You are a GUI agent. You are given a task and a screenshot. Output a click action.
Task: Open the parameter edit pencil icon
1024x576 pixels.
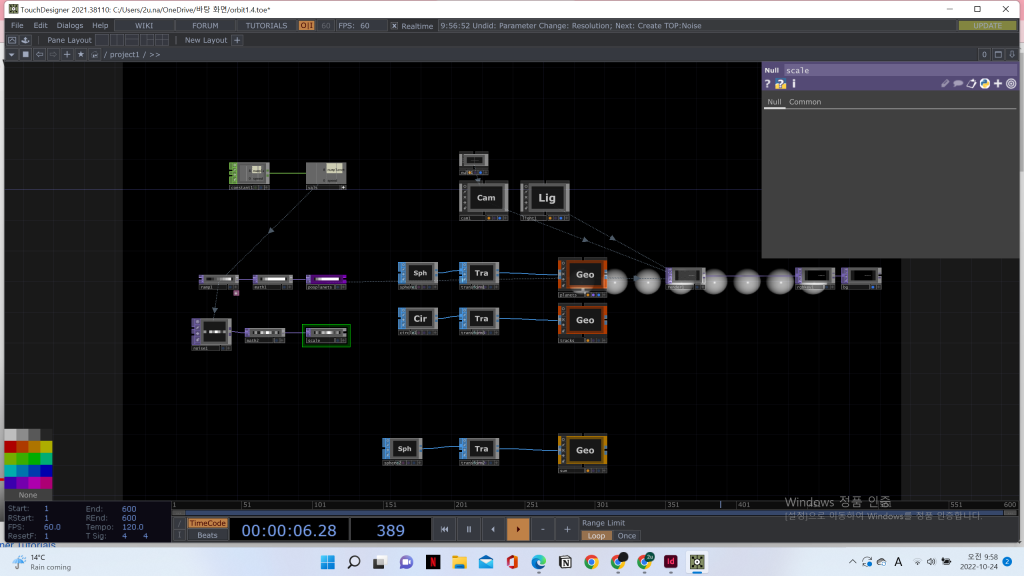tap(944, 84)
